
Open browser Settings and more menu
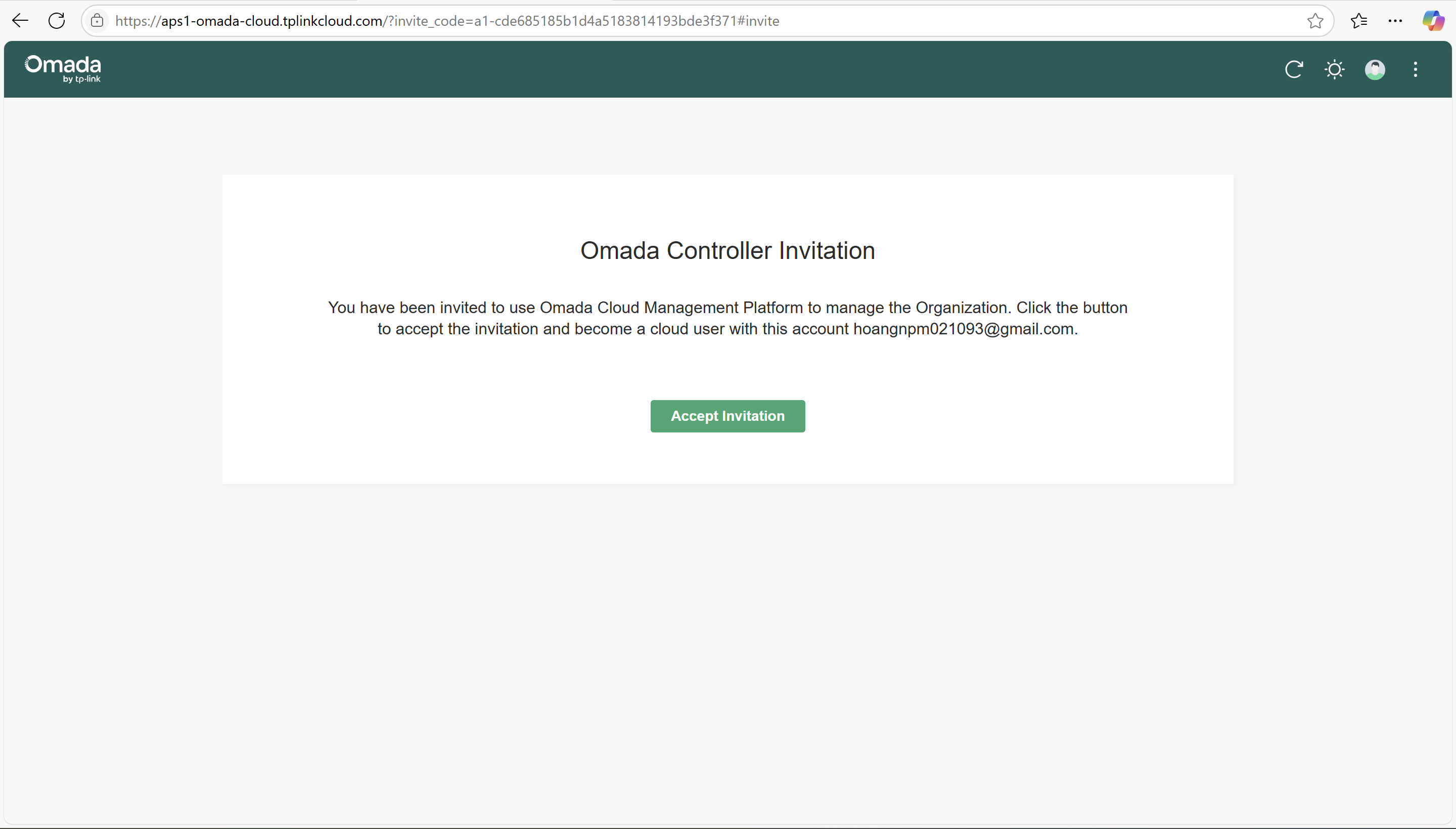(1395, 21)
